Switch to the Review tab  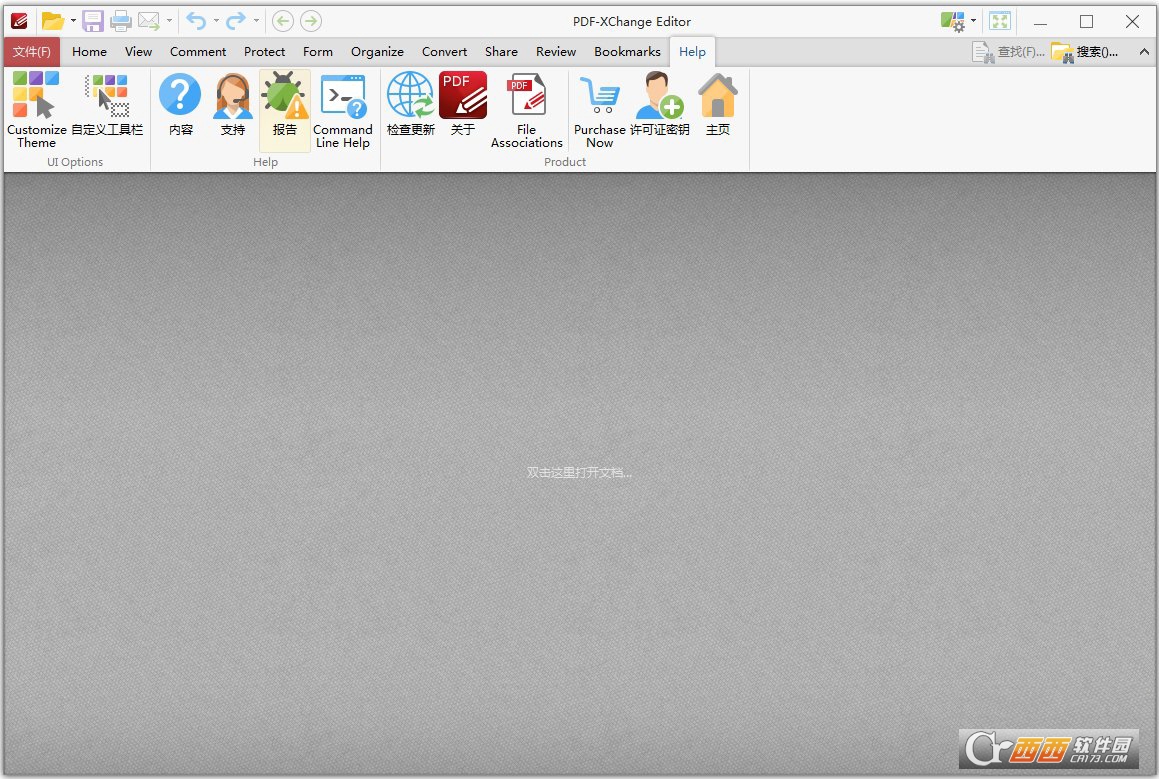(x=556, y=52)
